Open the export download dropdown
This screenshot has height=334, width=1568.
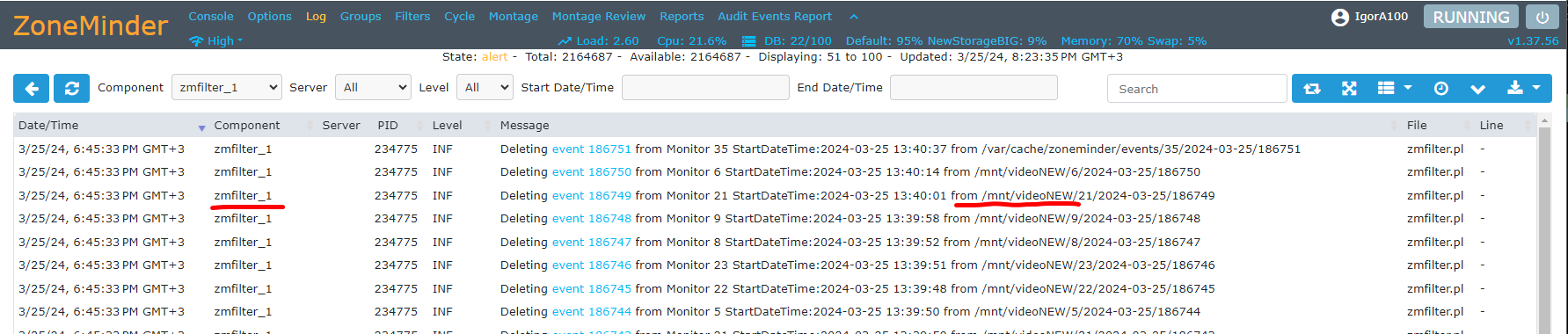tap(1523, 88)
